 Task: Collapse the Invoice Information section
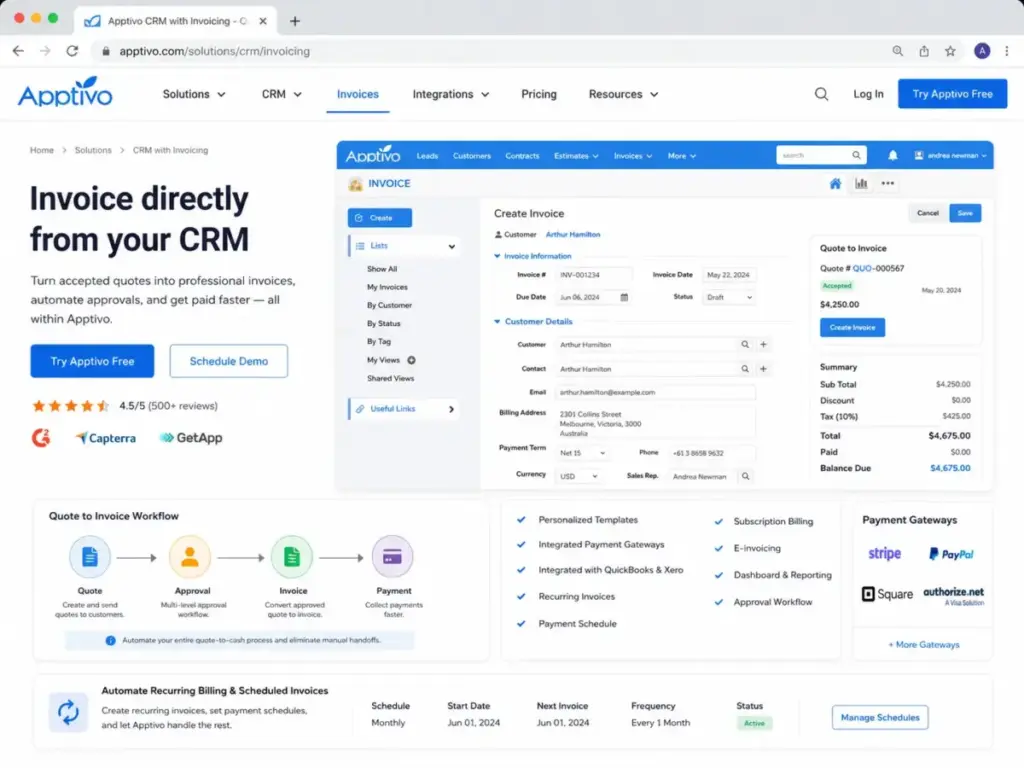497,256
